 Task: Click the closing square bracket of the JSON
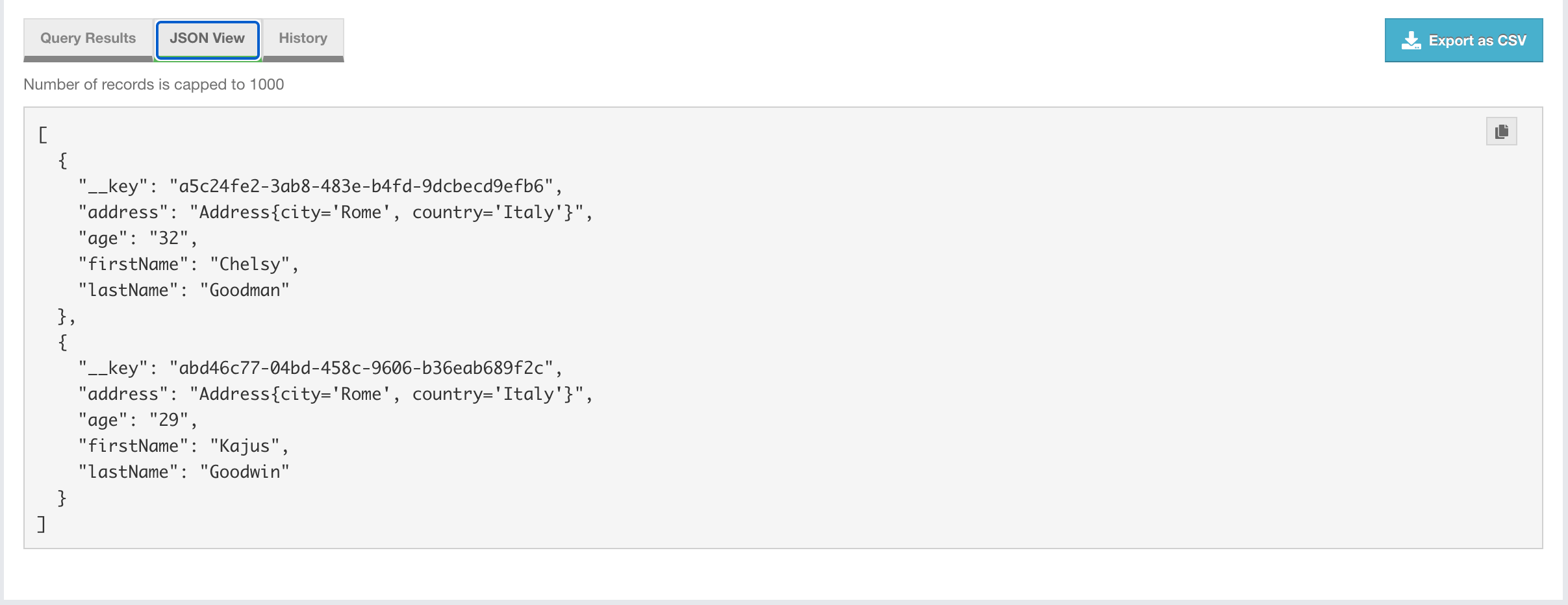click(42, 525)
